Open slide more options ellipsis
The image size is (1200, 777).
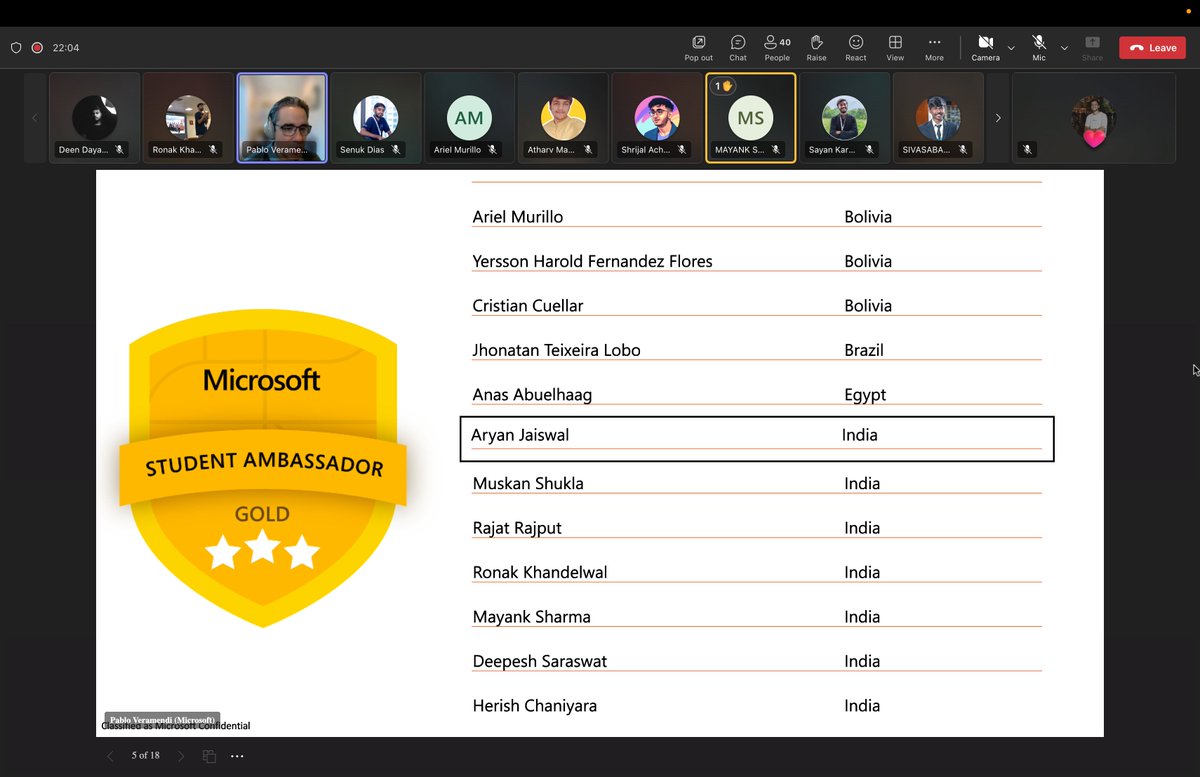point(237,756)
